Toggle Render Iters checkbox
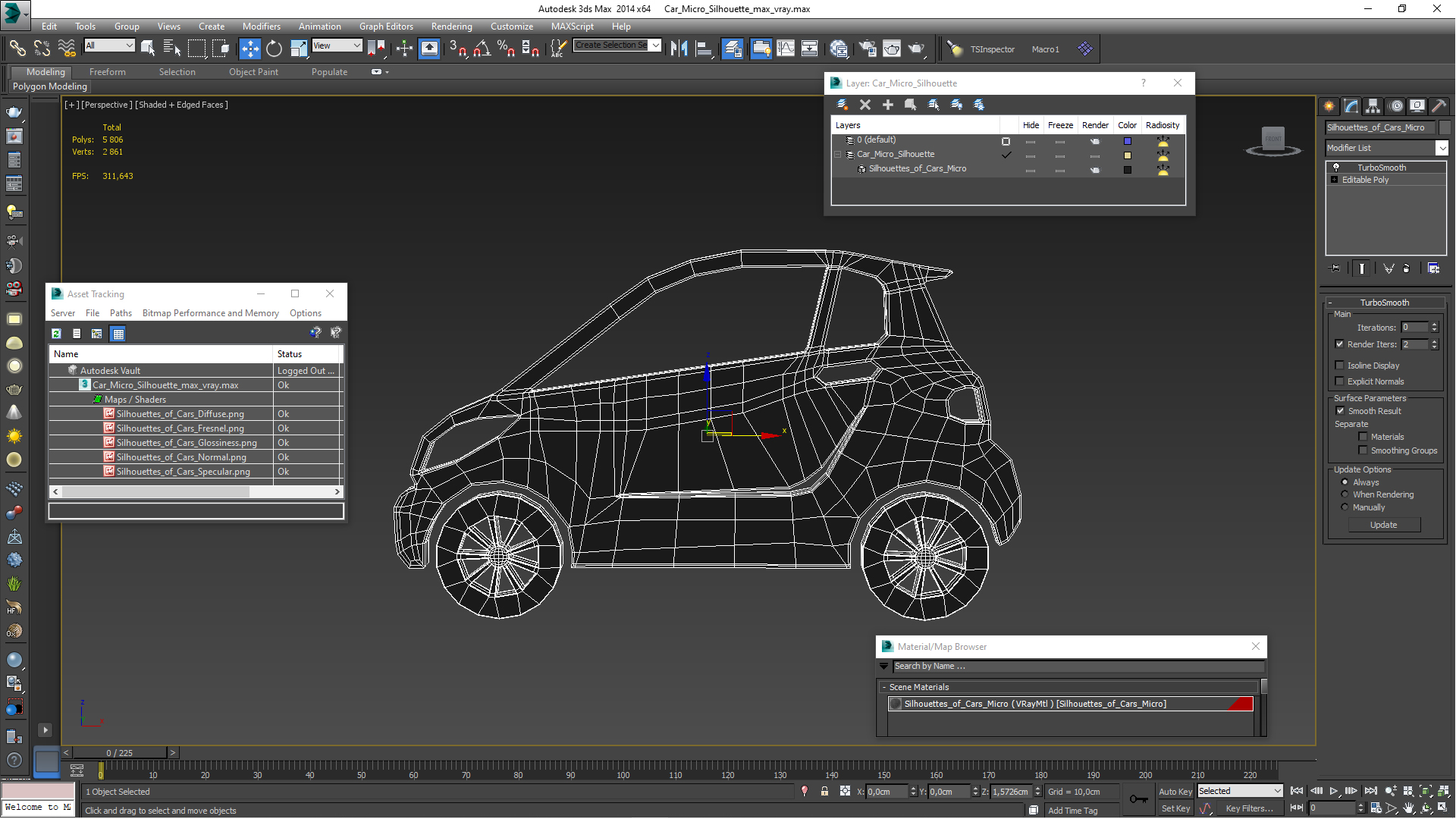Viewport: 1456px width, 819px height. click(x=1339, y=344)
